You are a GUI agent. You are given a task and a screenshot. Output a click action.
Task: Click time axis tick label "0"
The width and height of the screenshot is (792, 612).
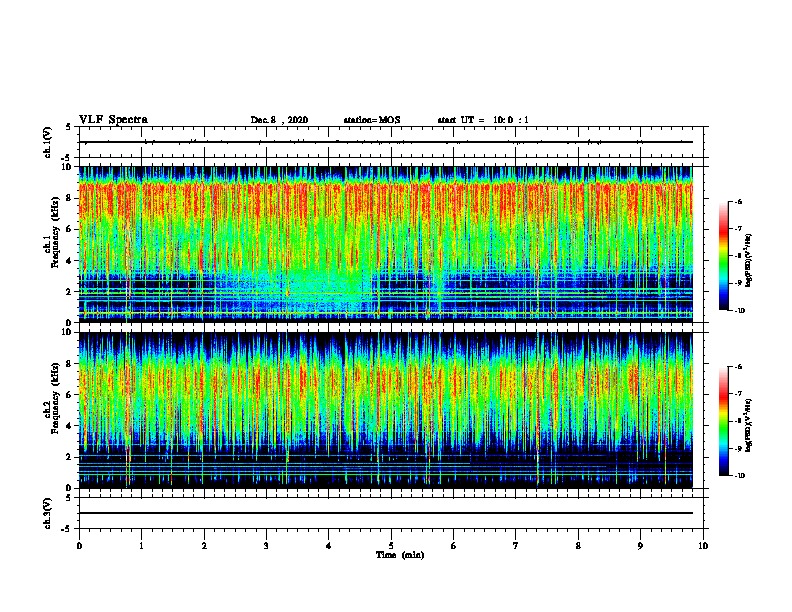[79, 546]
